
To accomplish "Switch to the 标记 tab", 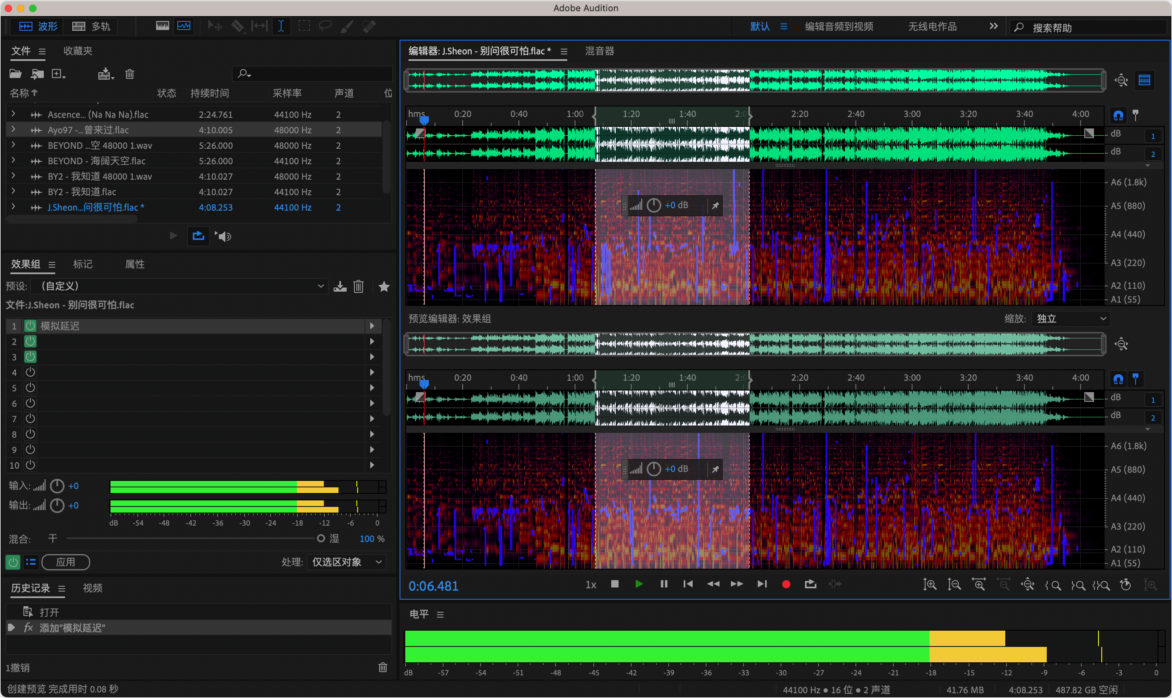I will point(83,265).
